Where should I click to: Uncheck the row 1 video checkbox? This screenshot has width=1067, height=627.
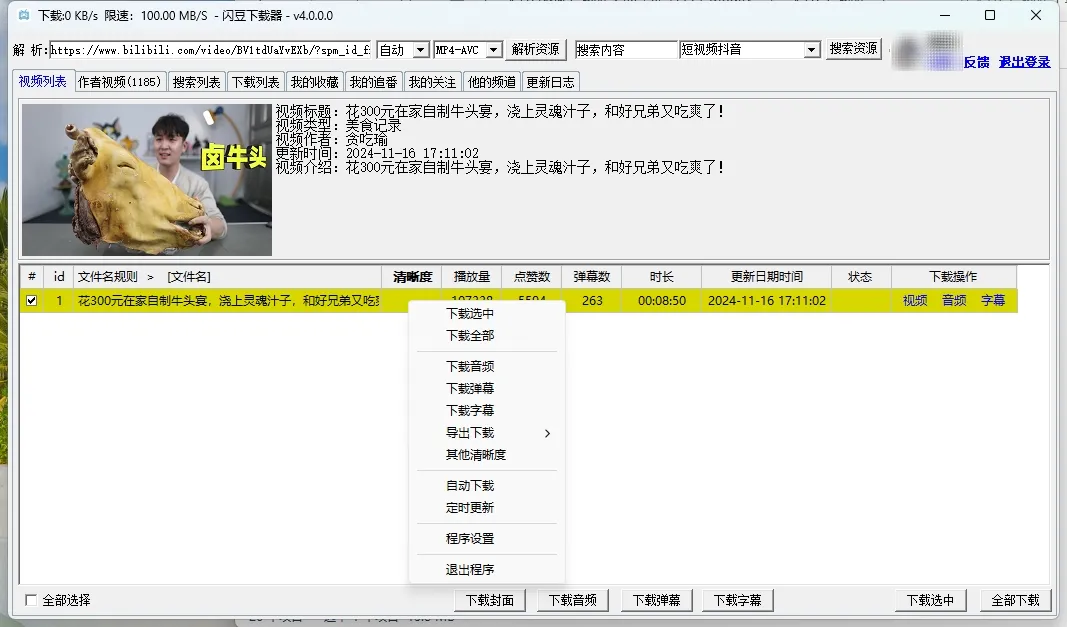32,300
